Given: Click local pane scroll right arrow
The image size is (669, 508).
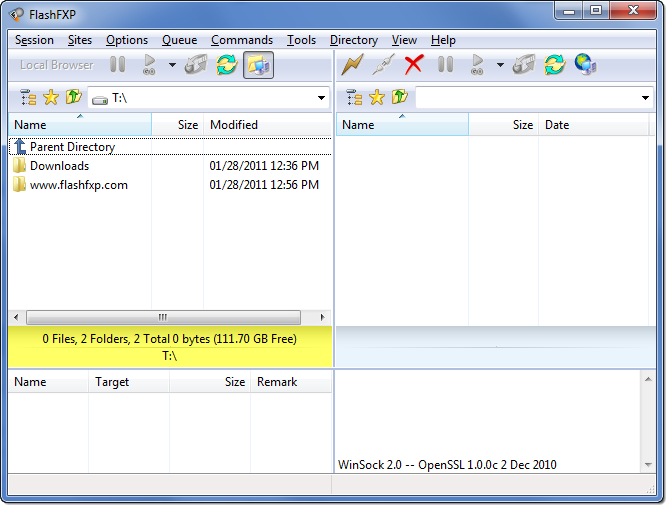Looking at the screenshot, I should point(323,317).
